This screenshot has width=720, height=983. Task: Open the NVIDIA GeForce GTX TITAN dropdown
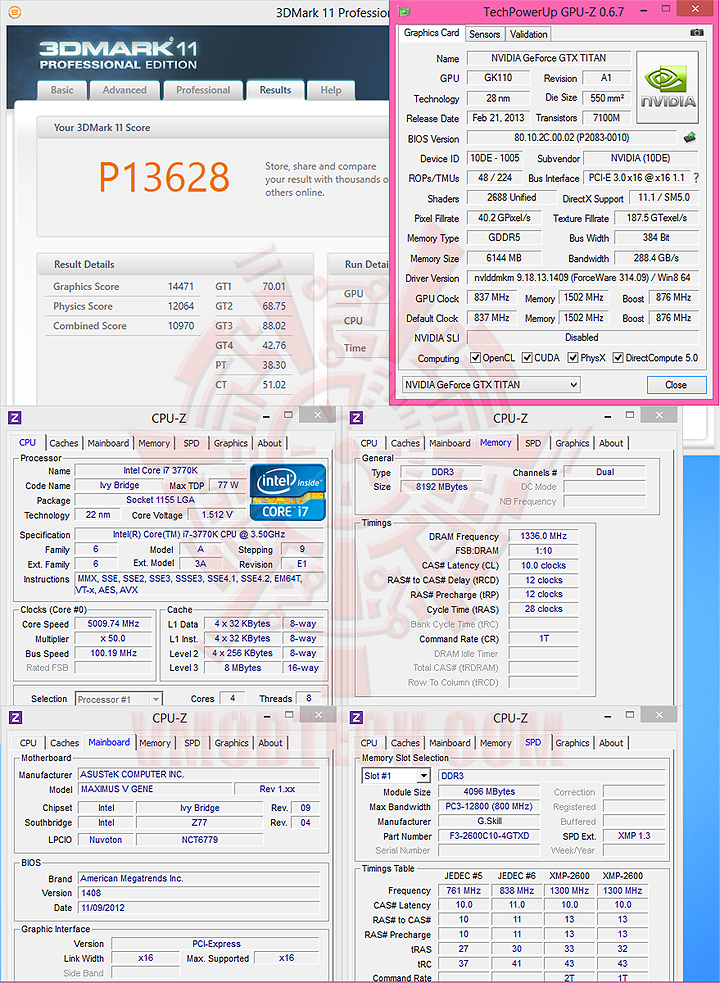491,385
